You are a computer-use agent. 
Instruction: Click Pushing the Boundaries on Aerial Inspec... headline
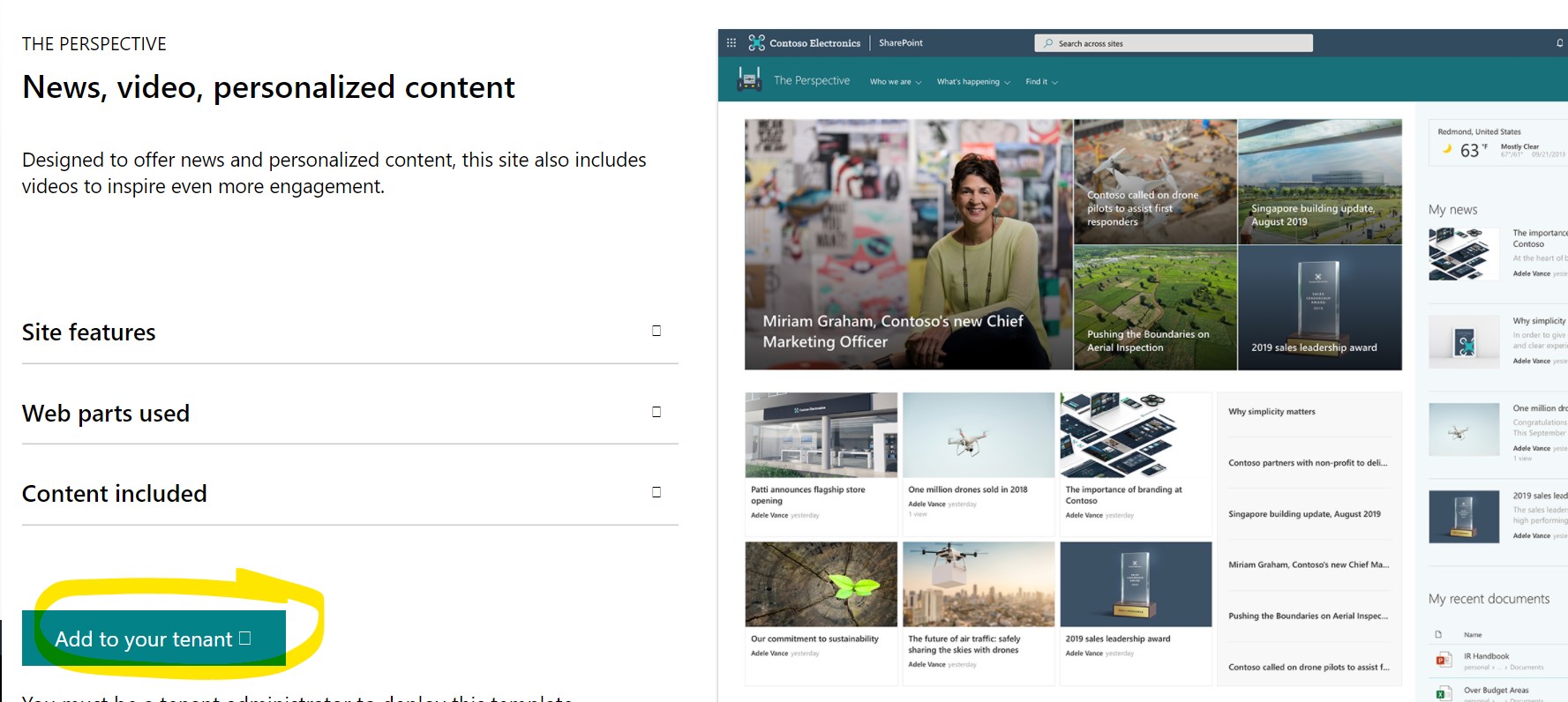tap(1308, 616)
